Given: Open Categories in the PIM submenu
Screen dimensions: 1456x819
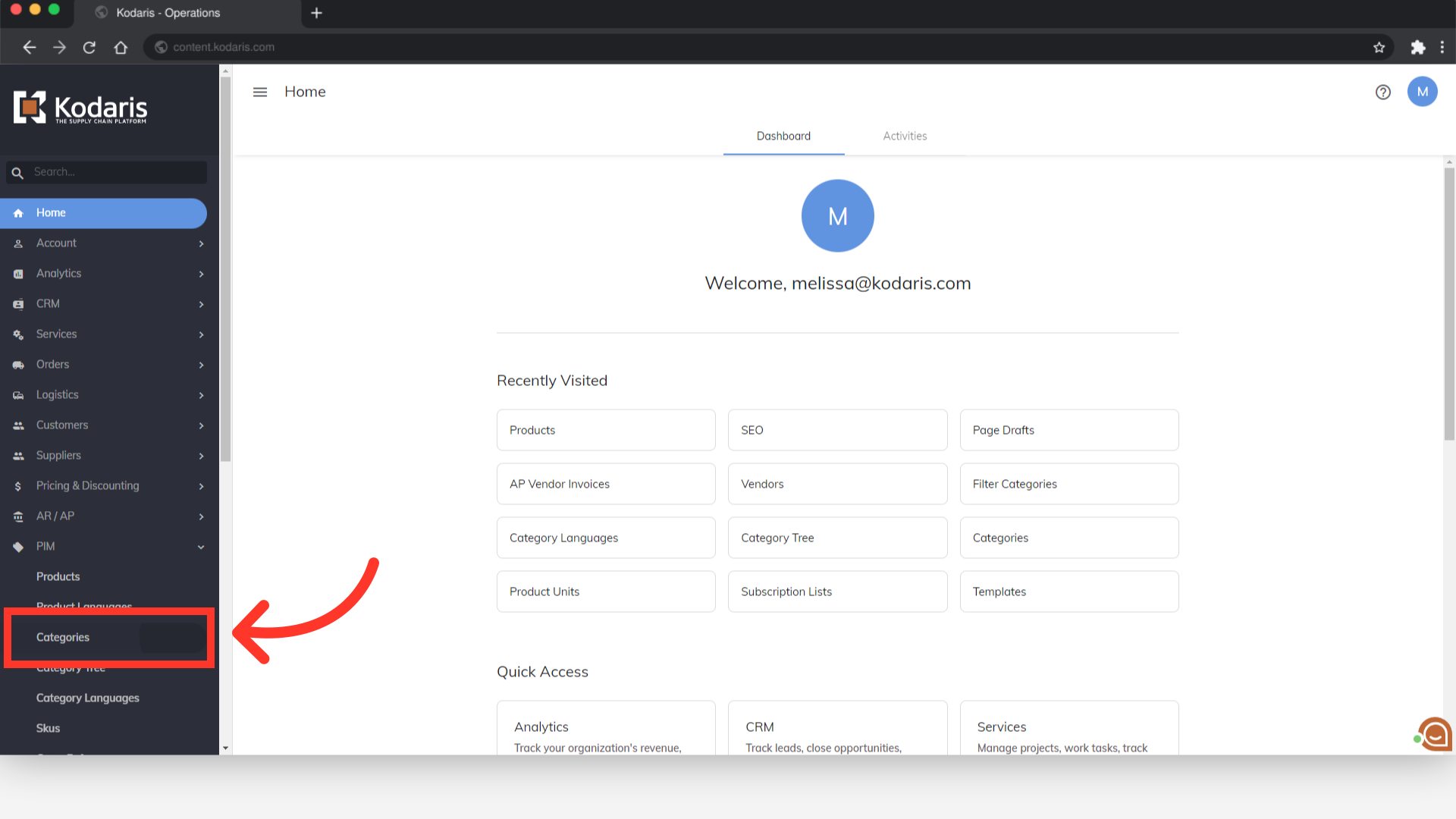Looking at the screenshot, I should click(63, 638).
